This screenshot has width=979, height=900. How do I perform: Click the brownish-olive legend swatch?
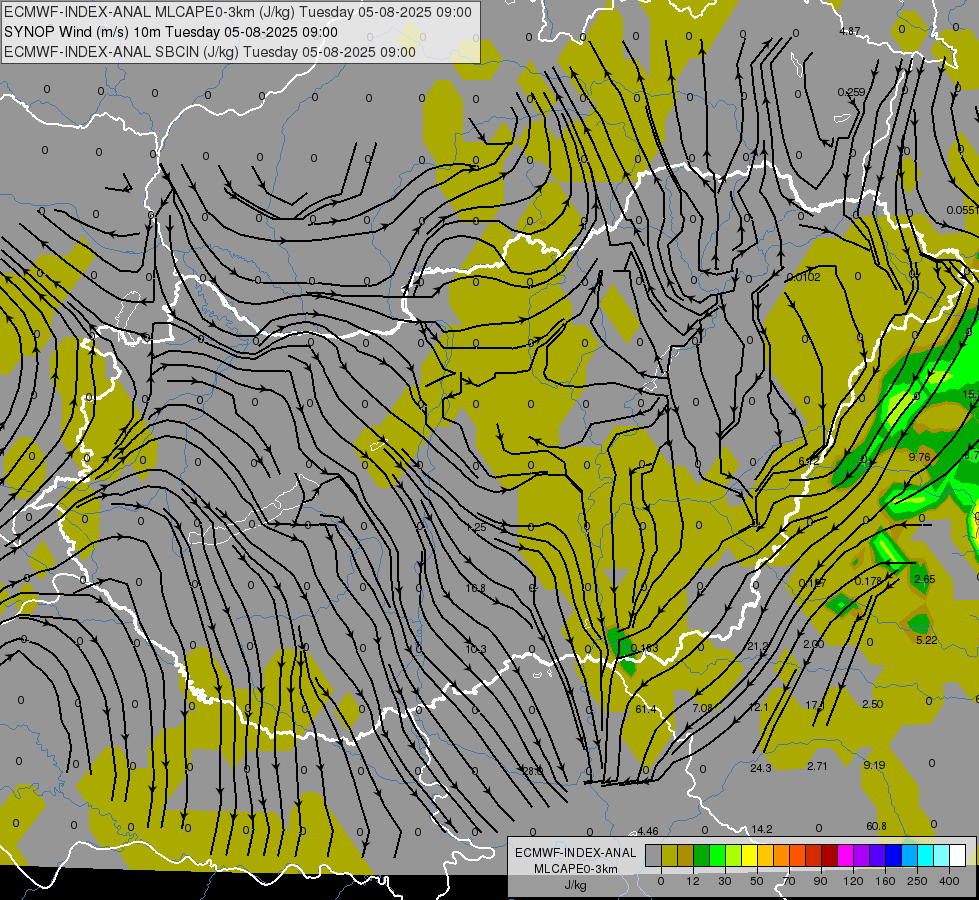(686, 855)
